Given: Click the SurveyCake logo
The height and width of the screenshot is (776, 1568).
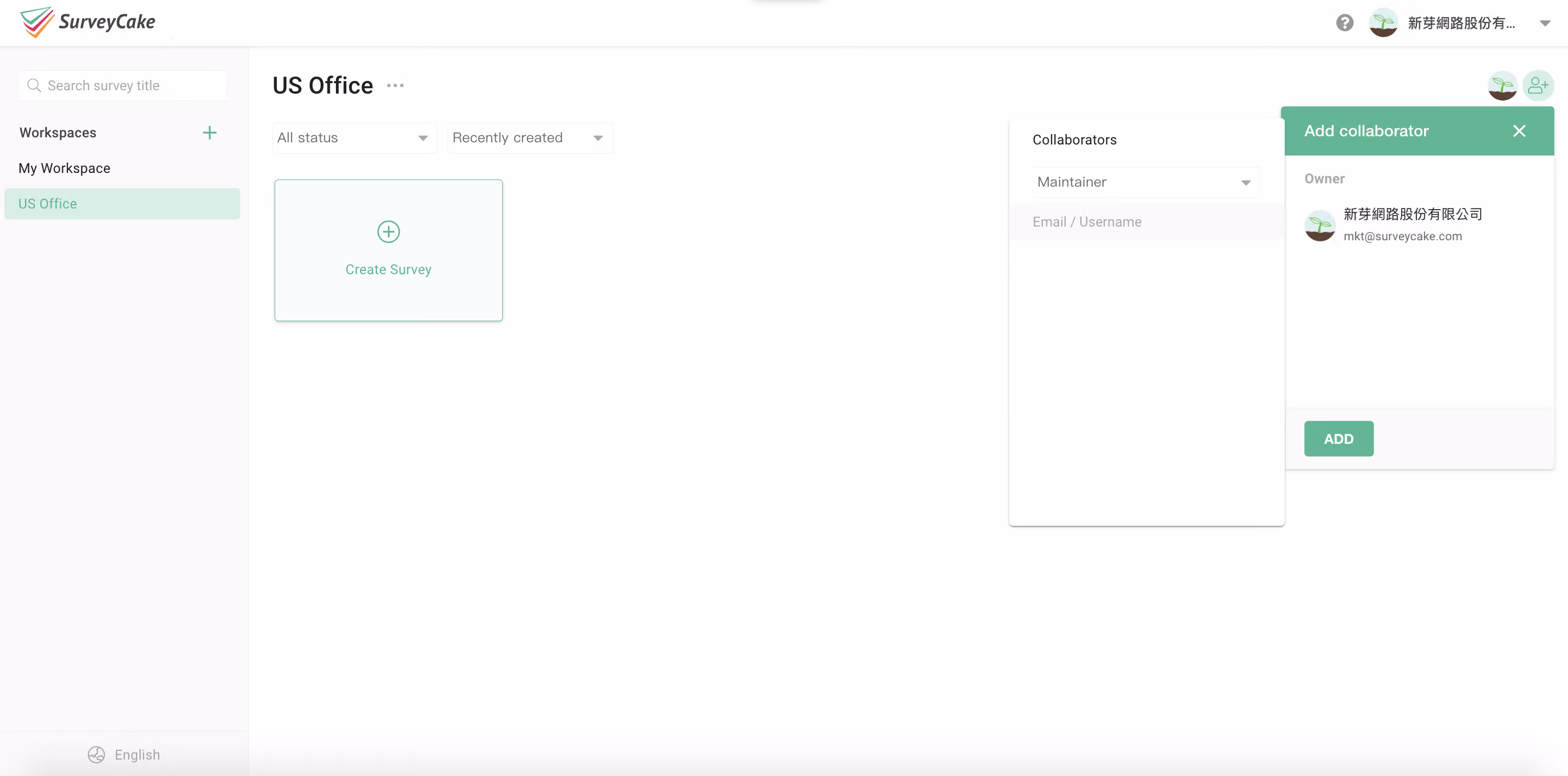Looking at the screenshot, I should tap(88, 22).
